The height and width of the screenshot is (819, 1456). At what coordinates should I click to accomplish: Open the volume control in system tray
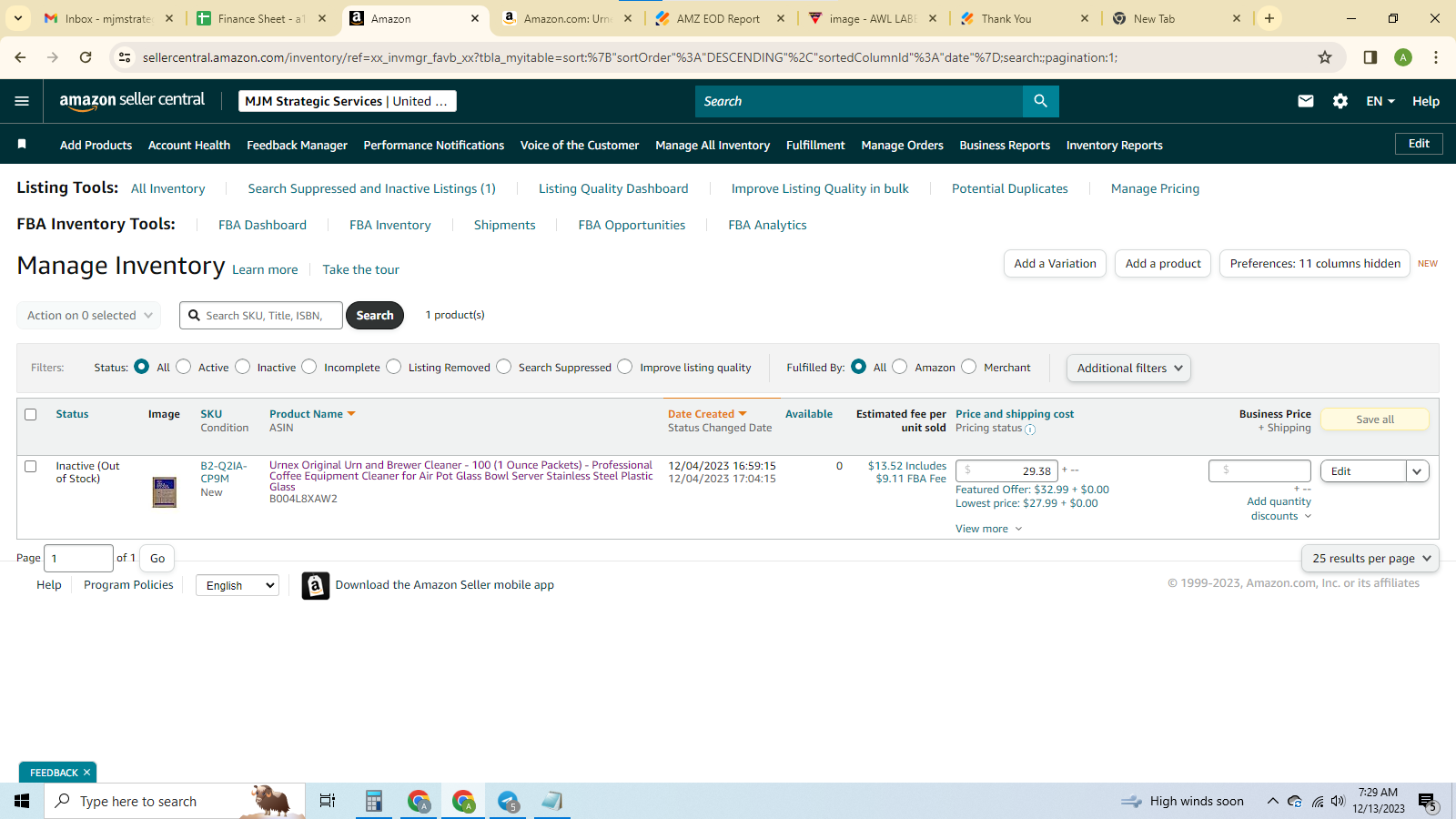(x=1338, y=801)
